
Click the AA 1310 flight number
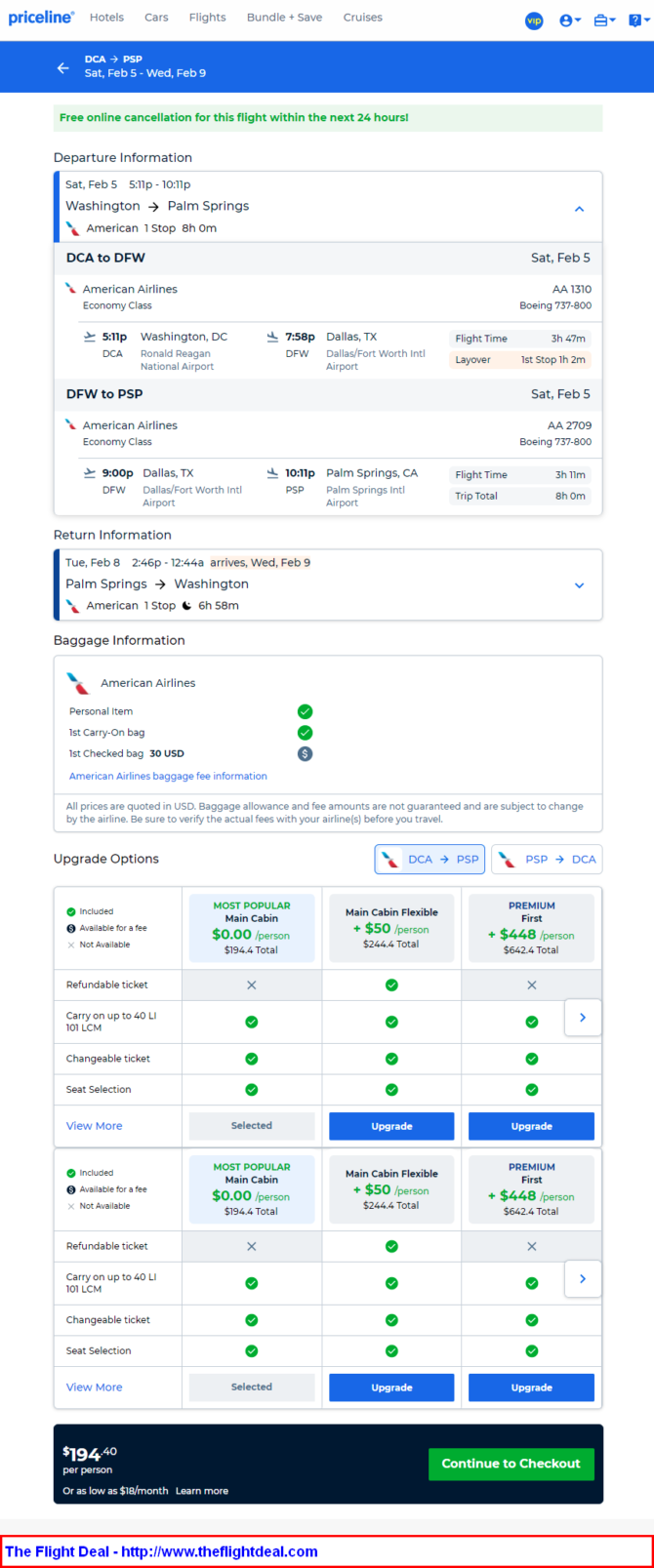[x=572, y=290]
